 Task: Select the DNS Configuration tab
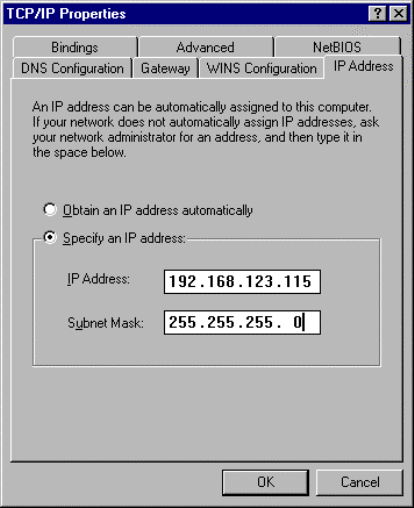pyautogui.click(x=72, y=68)
